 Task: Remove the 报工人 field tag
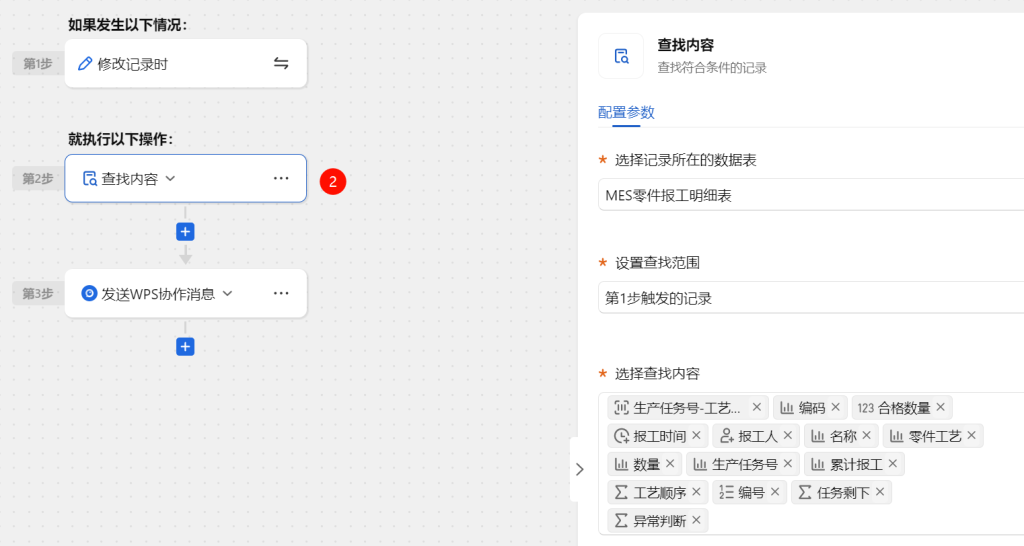pyautogui.click(x=788, y=435)
